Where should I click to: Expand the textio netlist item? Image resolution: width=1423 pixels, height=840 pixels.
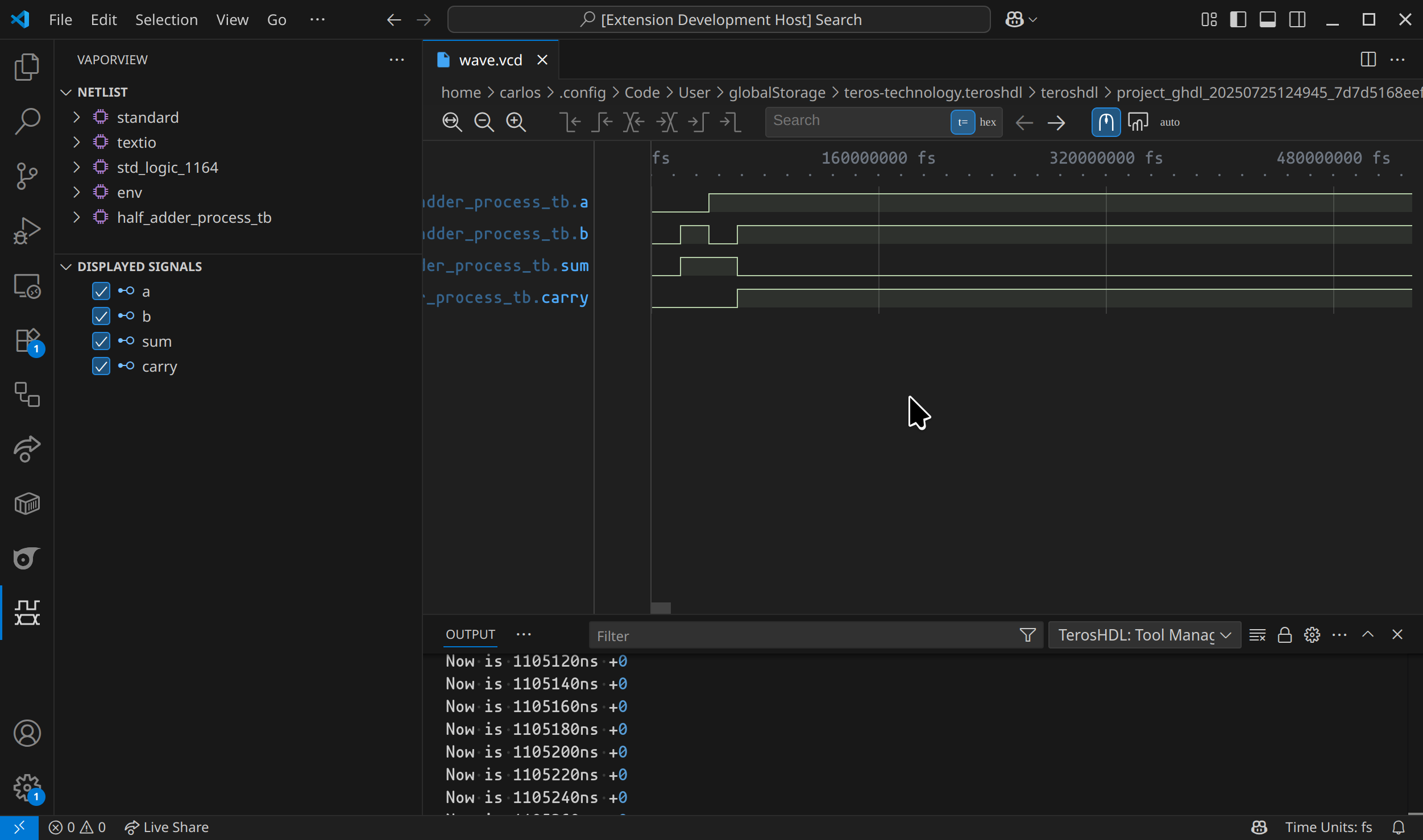[77, 142]
